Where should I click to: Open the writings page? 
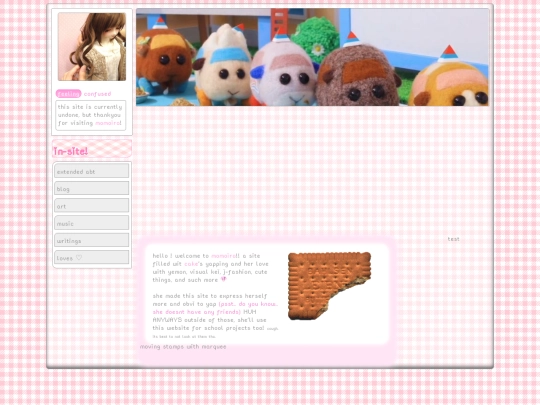point(92,240)
